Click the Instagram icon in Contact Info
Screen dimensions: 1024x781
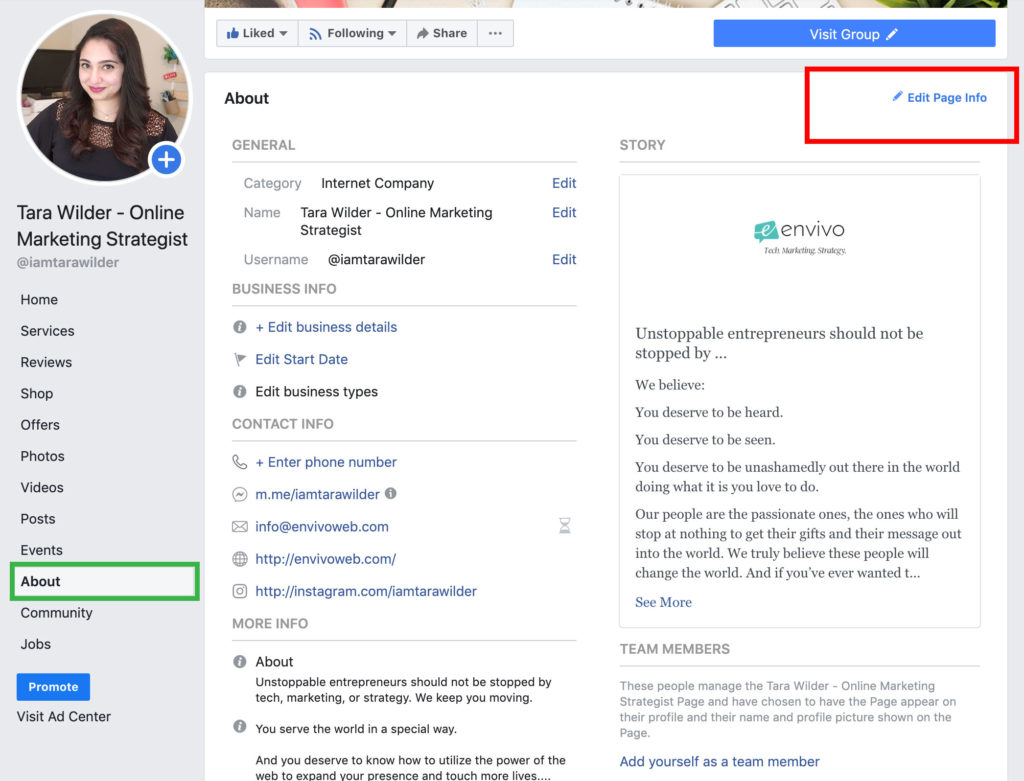click(240, 591)
